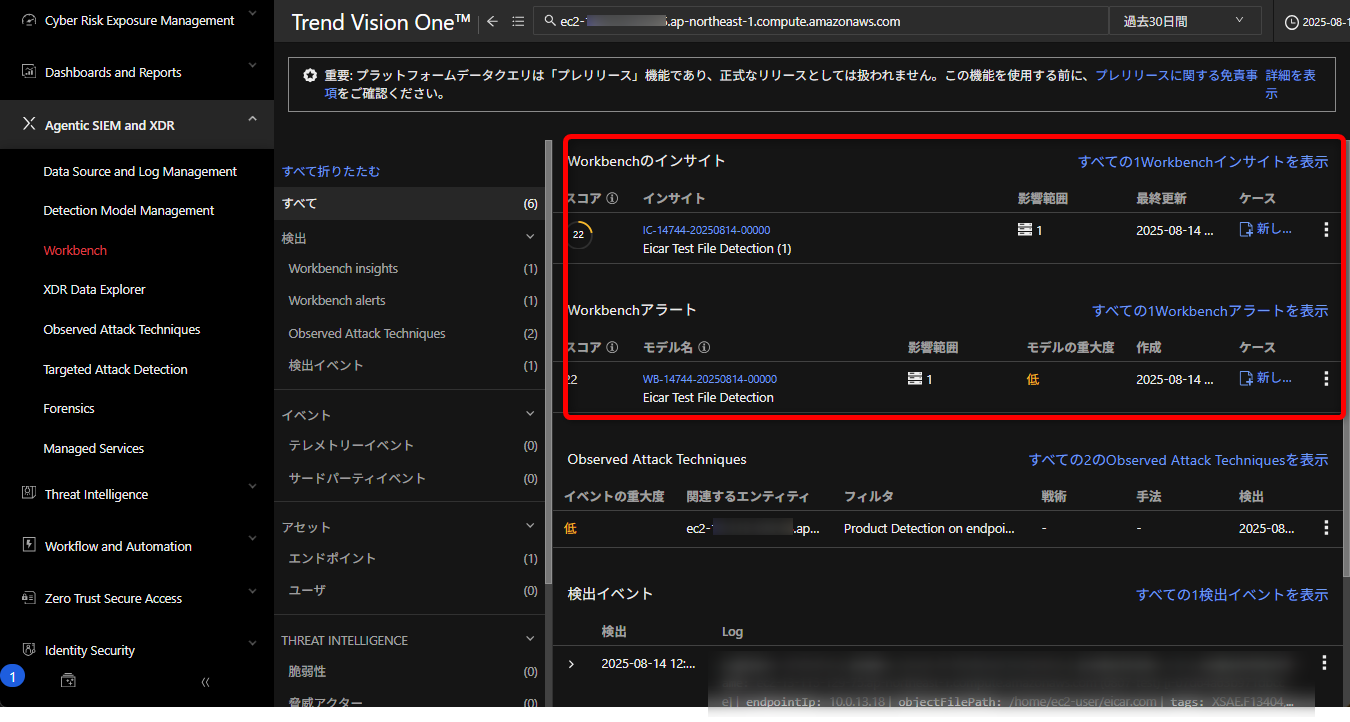Open more options for Observed Attack Techniques row

1326,528
